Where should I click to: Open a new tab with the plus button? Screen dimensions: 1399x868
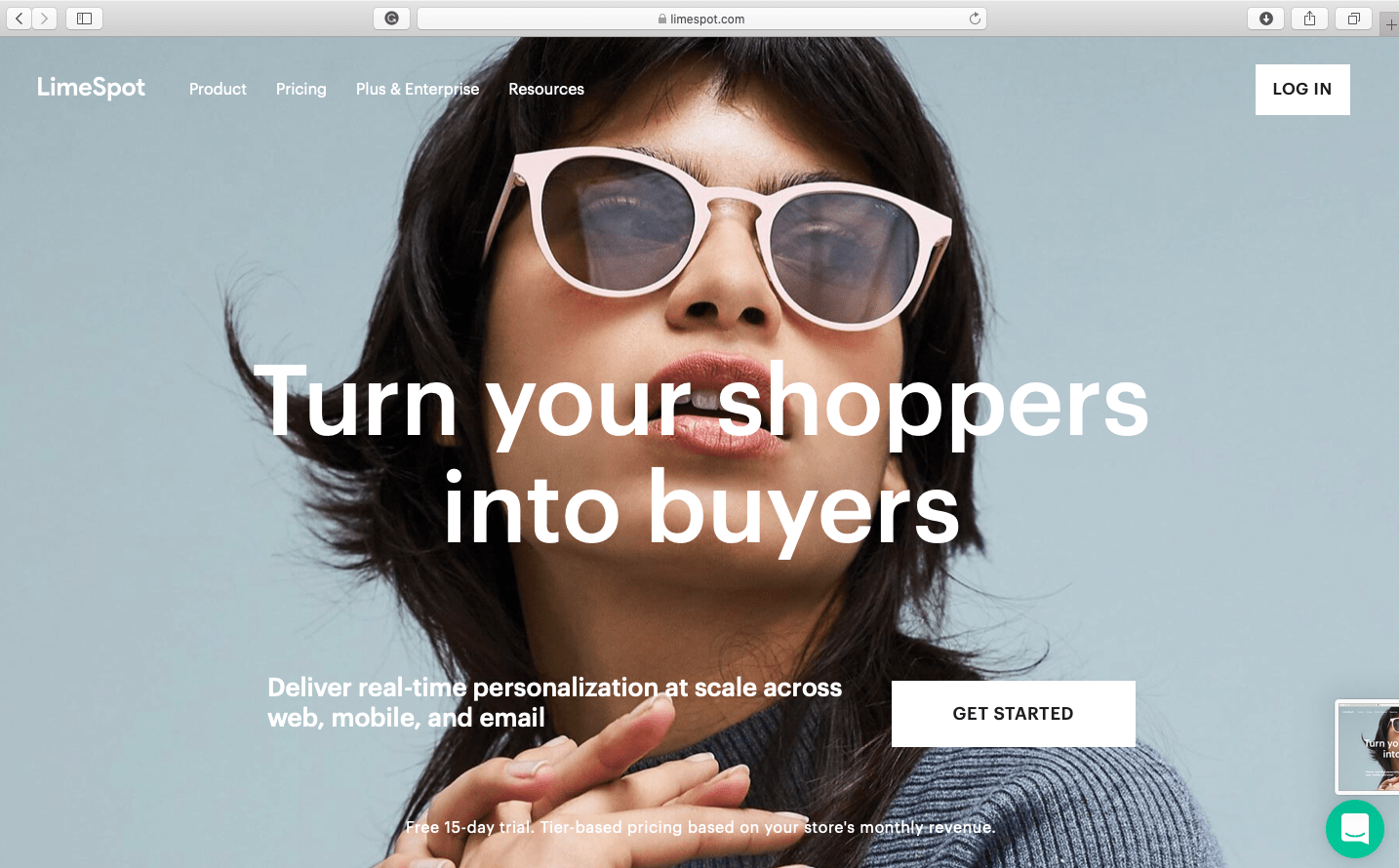[x=1390, y=24]
